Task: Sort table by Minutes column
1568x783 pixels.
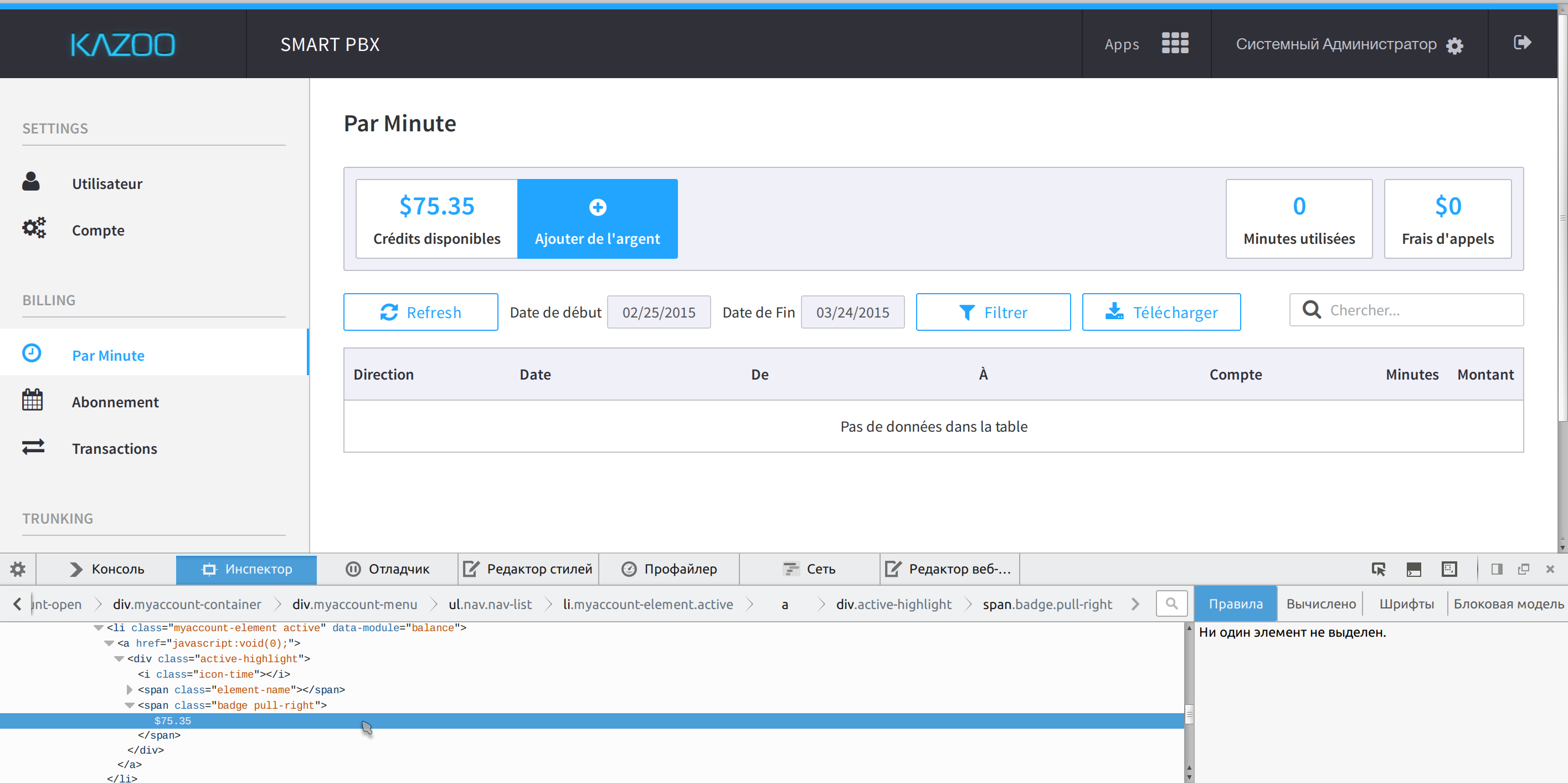Action: pos(1412,375)
